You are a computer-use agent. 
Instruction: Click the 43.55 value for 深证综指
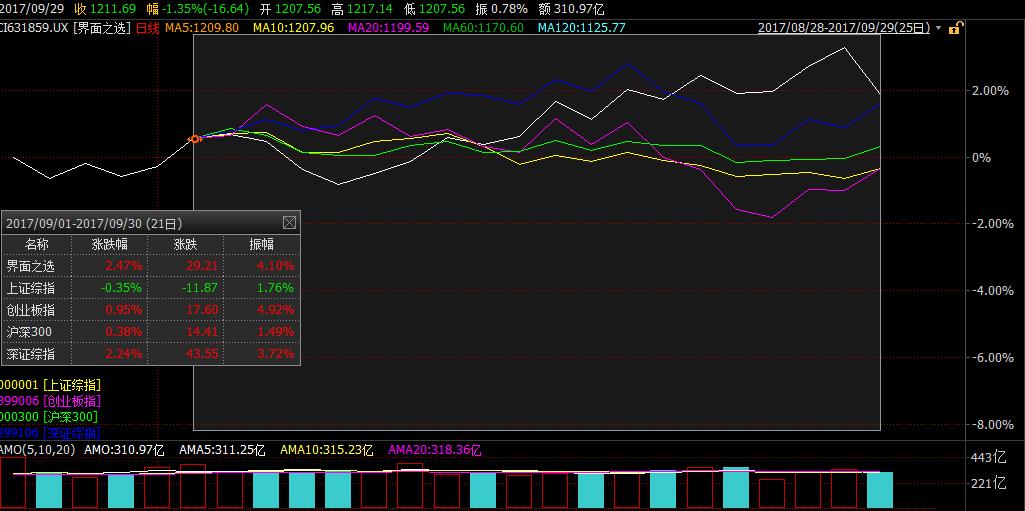(202, 354)
